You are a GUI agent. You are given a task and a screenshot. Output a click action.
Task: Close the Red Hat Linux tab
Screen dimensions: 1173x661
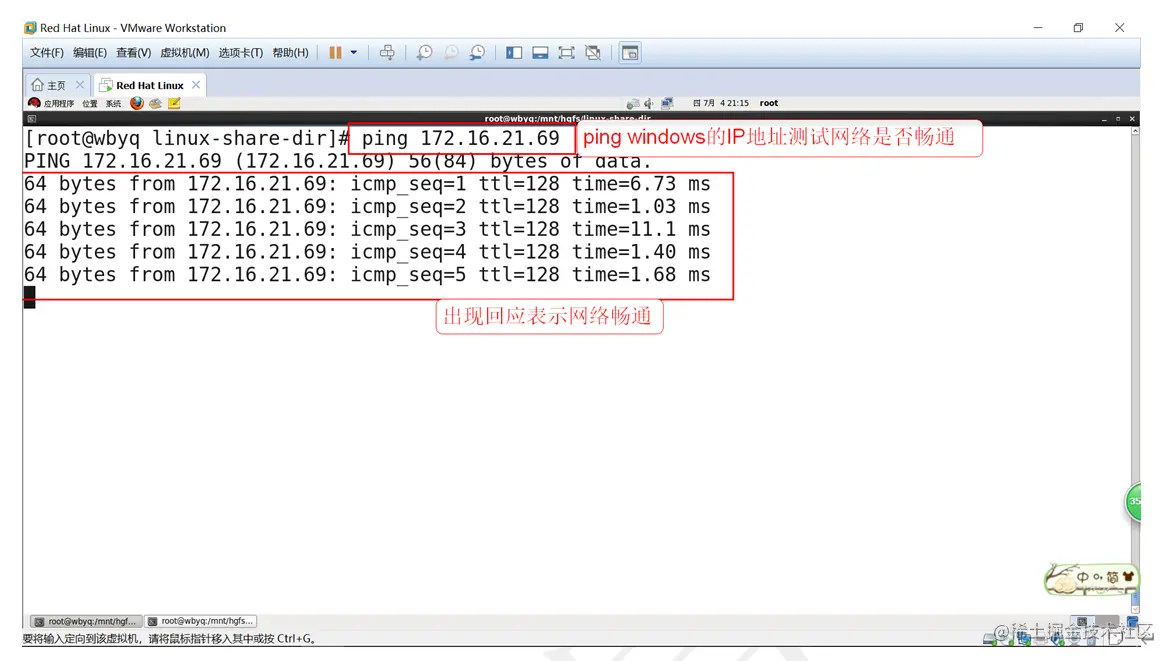click(196, 84)
